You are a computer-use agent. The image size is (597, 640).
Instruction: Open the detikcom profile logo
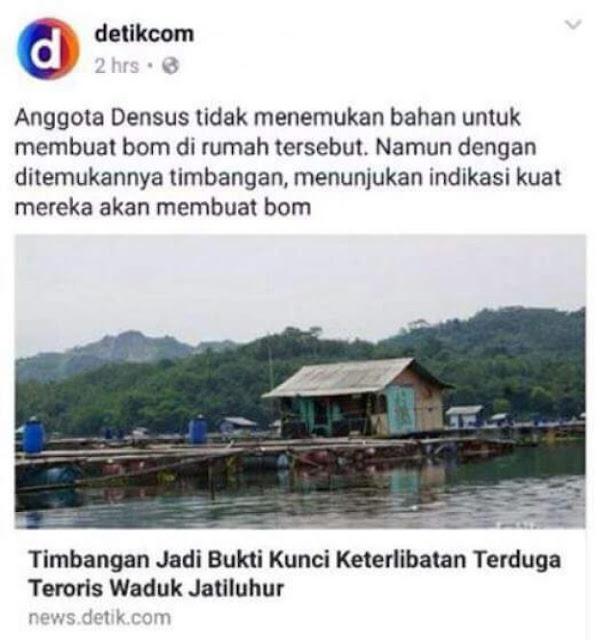coord(49,49)
